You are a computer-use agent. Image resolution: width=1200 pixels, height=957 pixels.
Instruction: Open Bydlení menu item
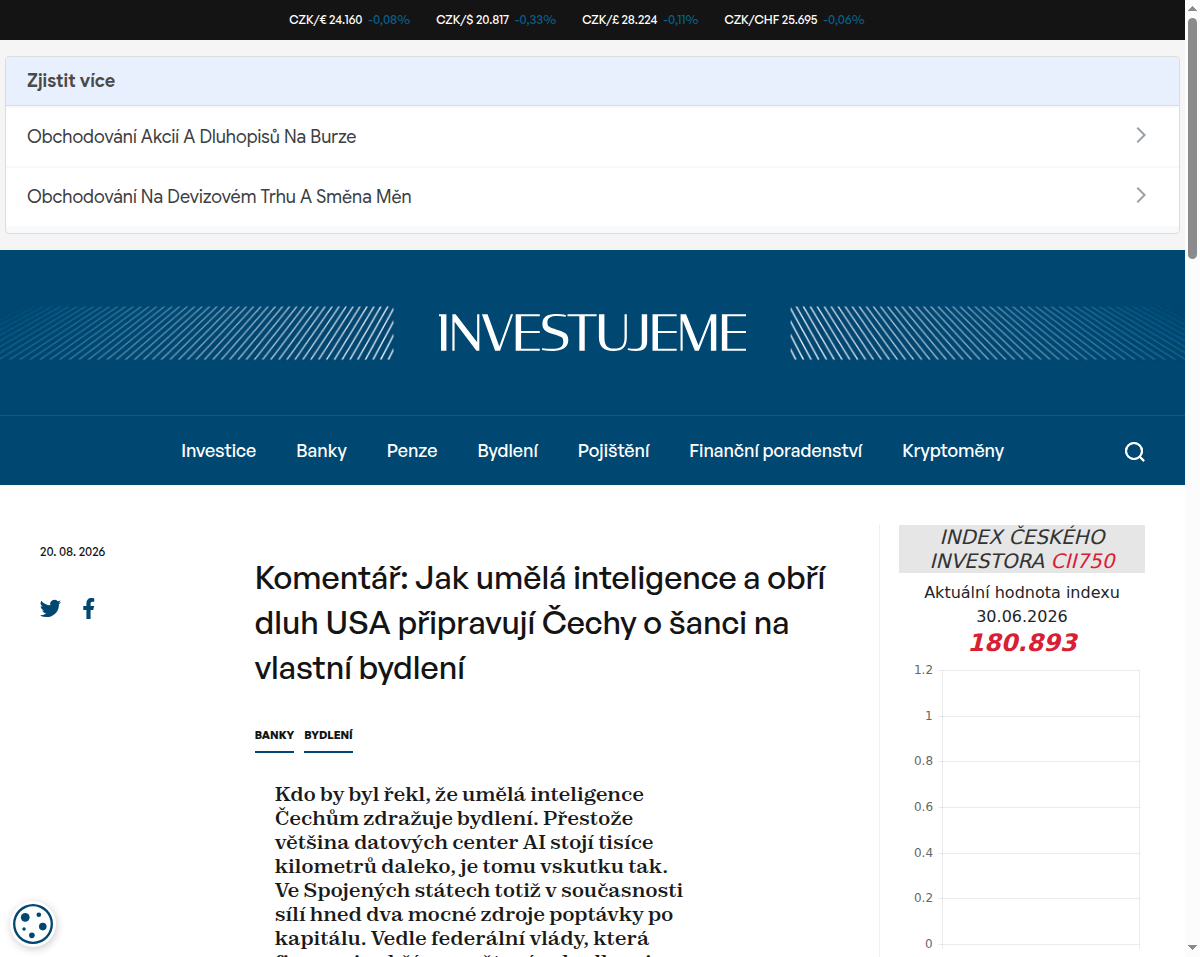pyautogui.click(x=508, y=451)
